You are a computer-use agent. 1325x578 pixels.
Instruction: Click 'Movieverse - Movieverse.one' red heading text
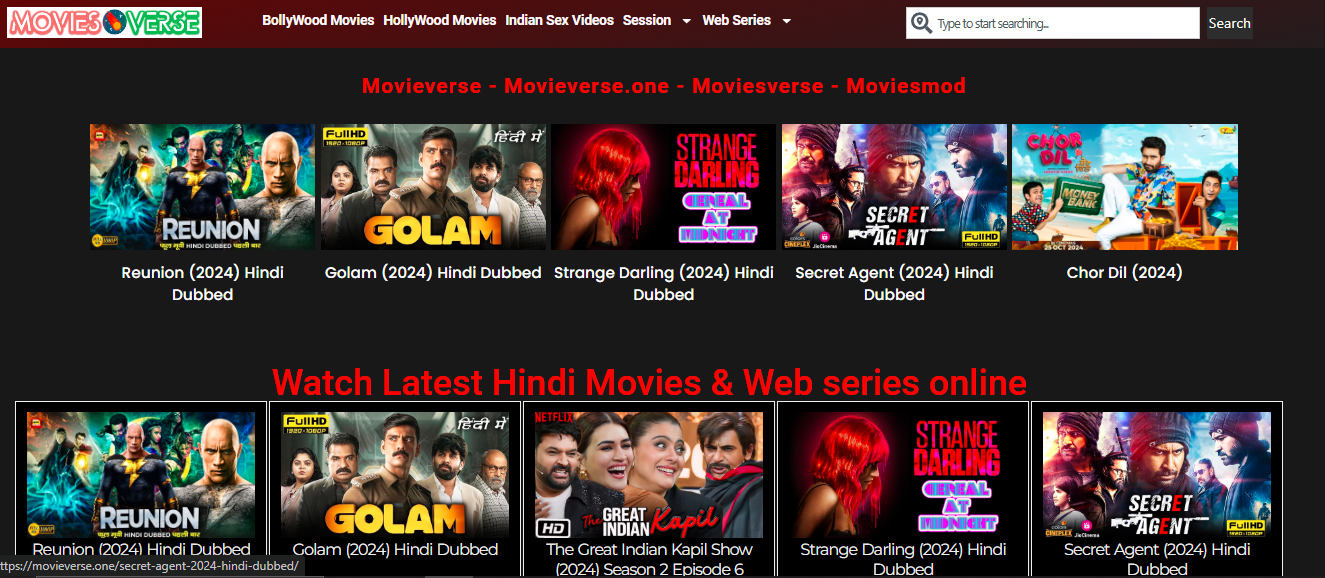click(664, 85)
